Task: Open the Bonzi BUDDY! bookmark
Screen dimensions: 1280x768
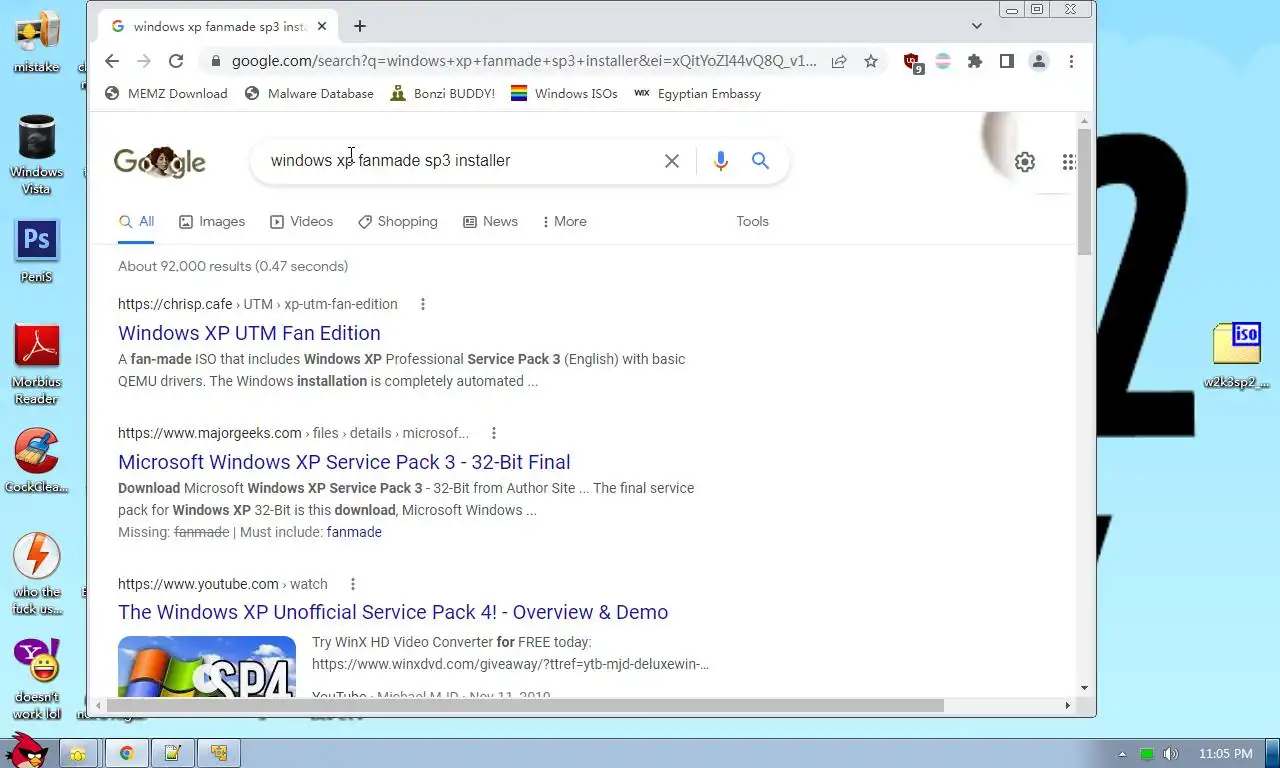Action: [x=442, y=93]
